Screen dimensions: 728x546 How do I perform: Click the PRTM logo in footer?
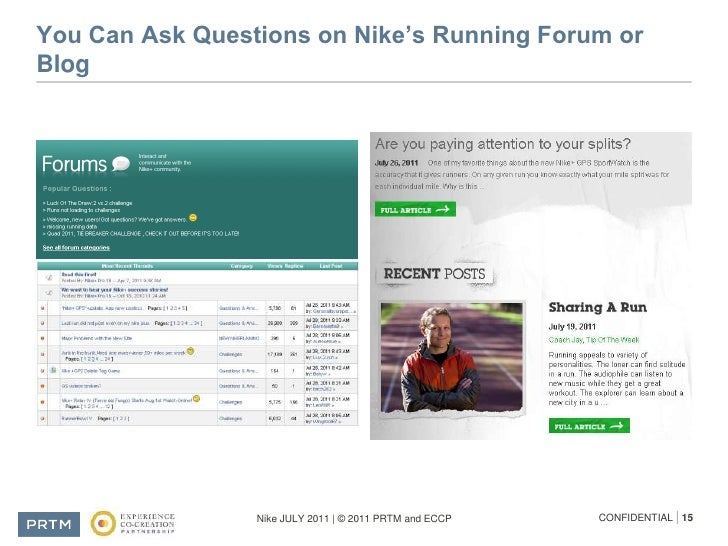[x=49, y=524]
